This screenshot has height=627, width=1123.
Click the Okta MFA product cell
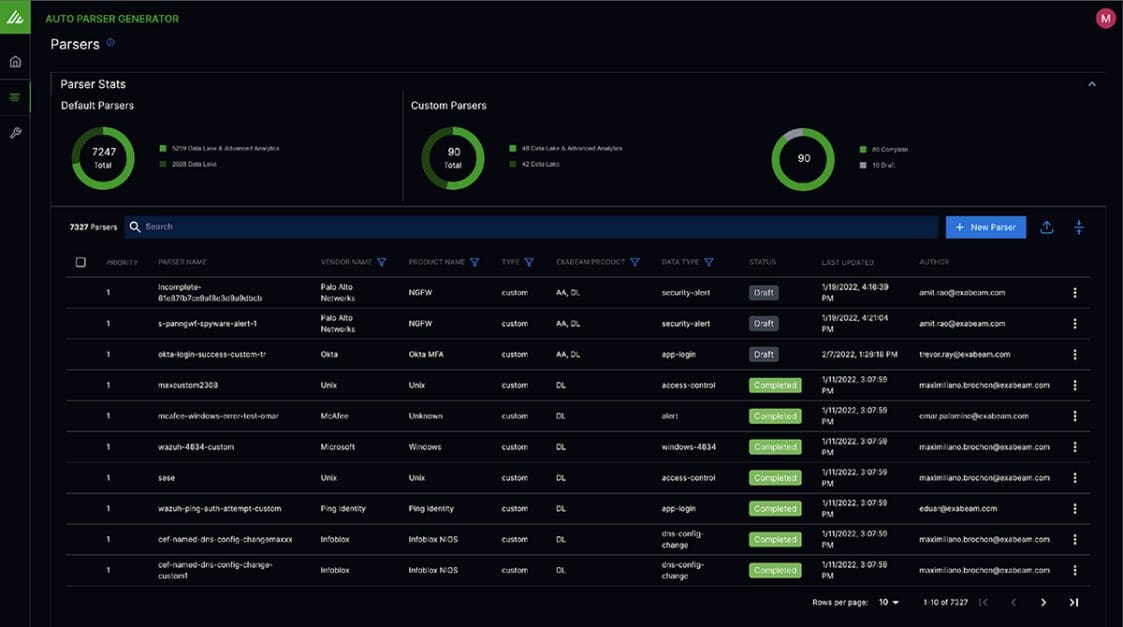click(425, 355)
